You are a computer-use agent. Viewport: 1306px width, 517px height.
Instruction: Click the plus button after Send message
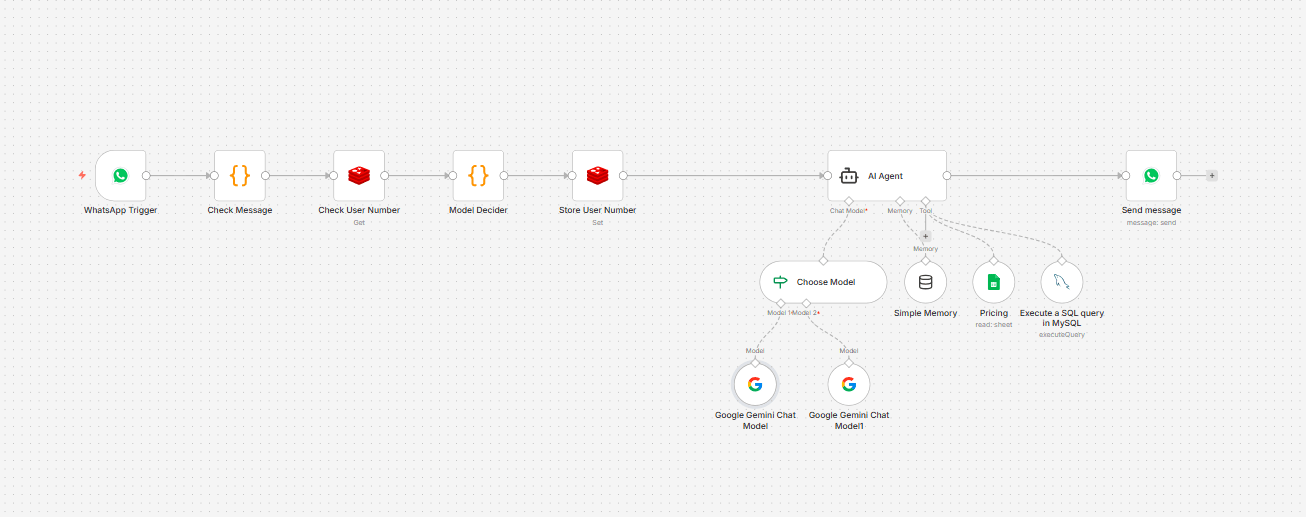(1212, 176)
